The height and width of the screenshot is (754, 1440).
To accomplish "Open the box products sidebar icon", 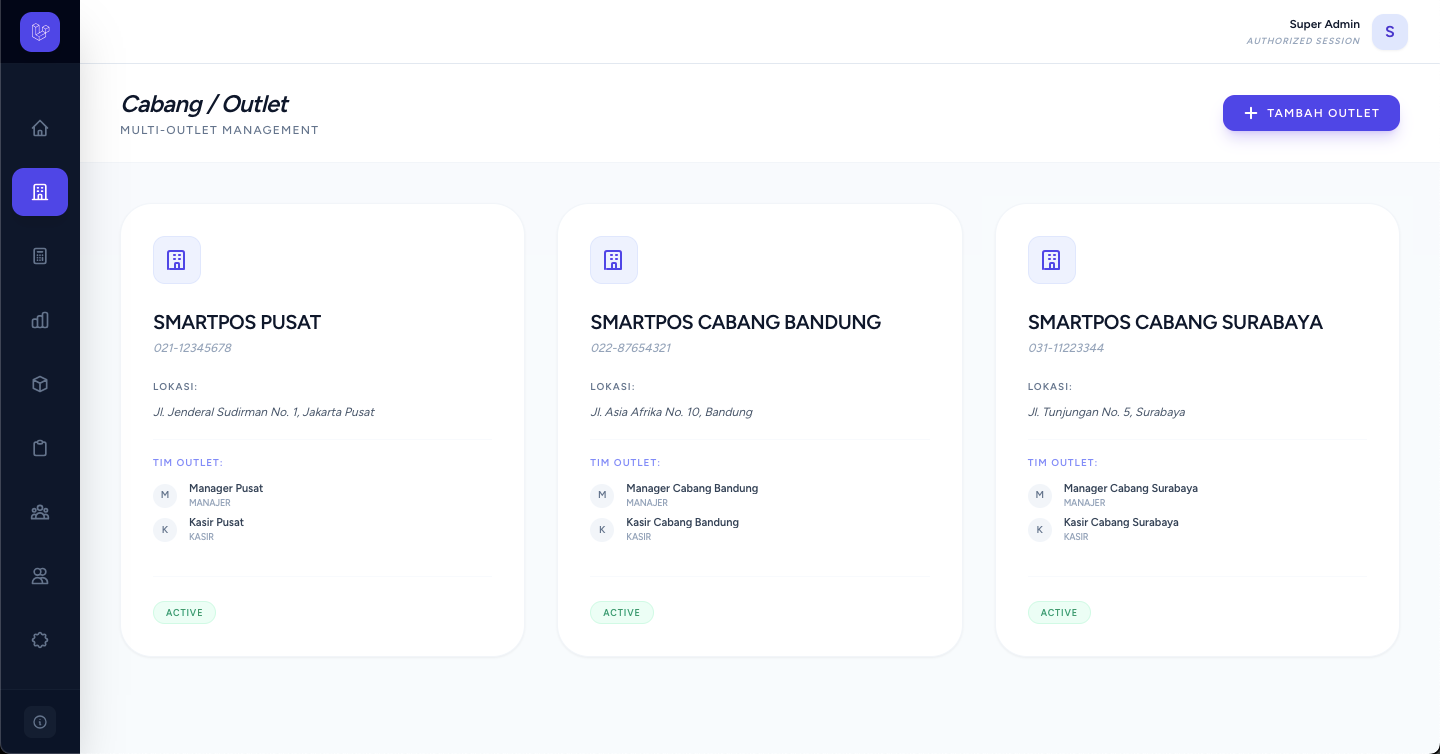I will click(x=40, y=384).
